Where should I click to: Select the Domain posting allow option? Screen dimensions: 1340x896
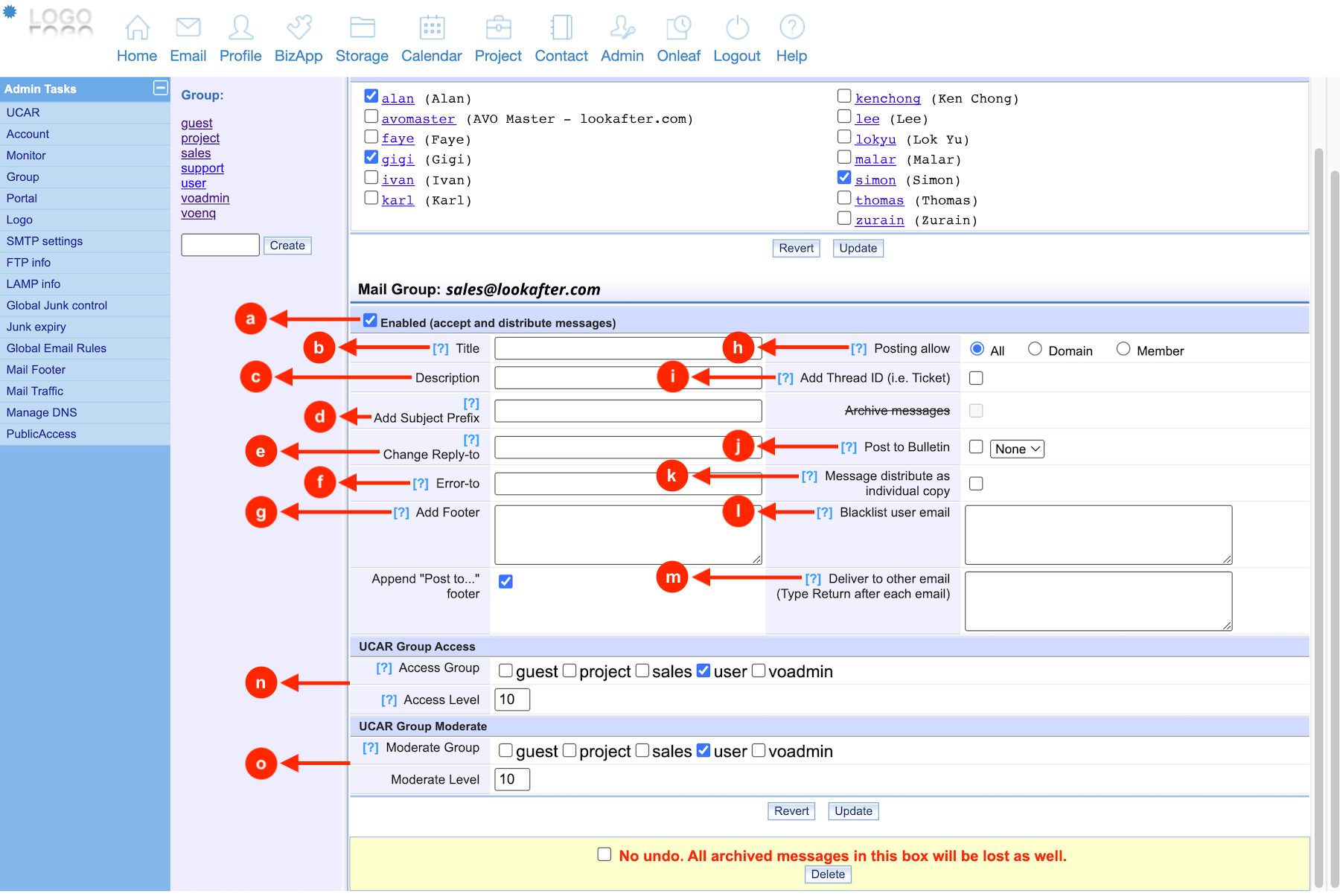1035,349
